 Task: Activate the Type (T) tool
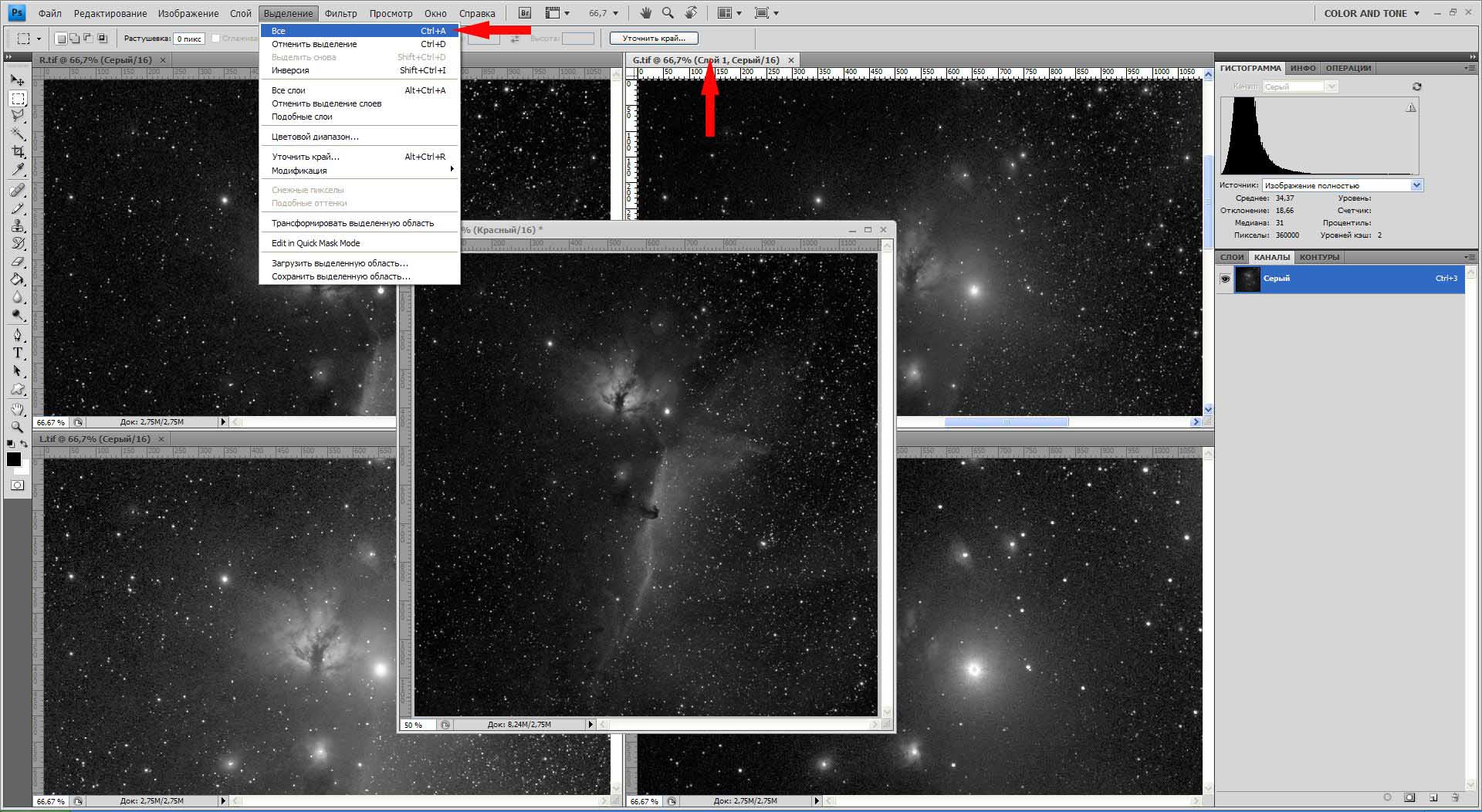click(x=18, y=353)
